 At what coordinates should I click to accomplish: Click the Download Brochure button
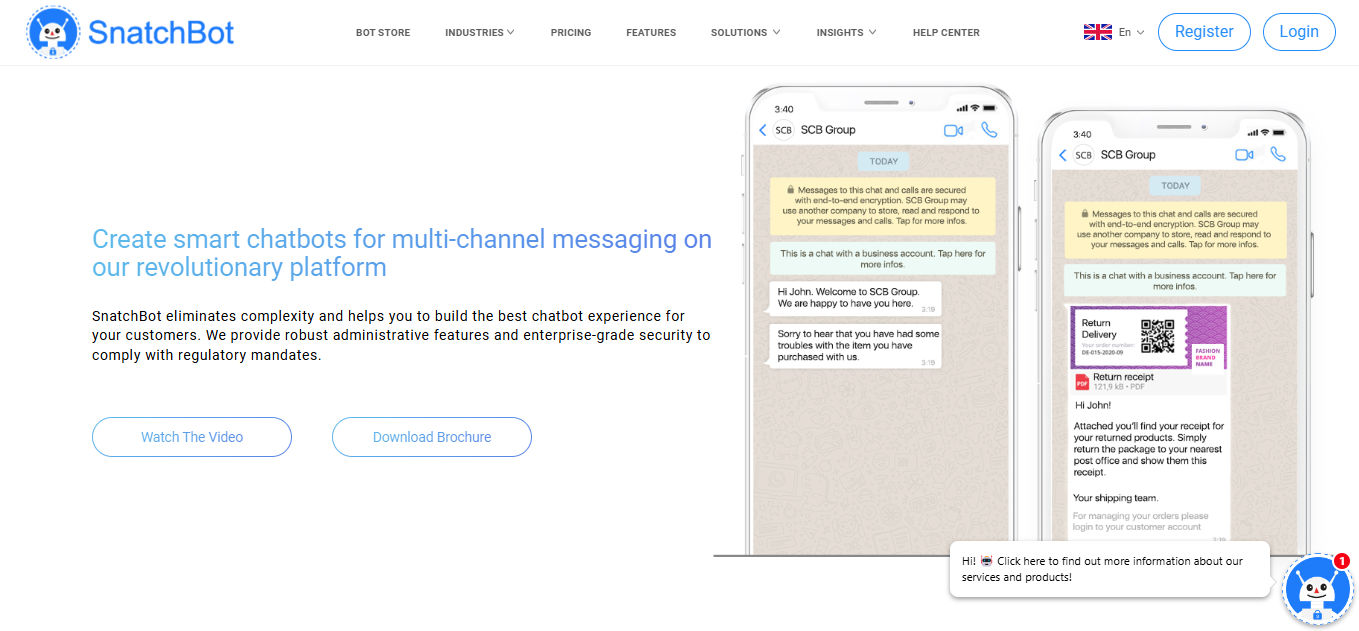pos(432,437)
